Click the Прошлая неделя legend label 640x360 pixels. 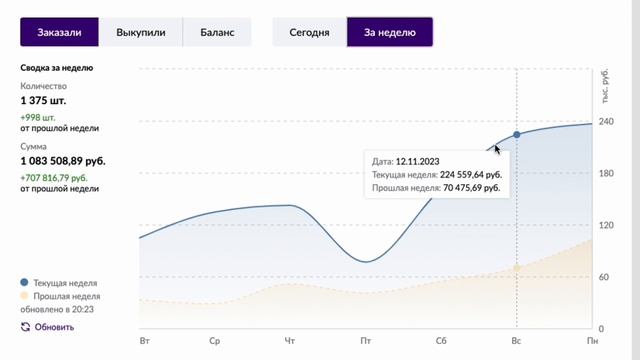(x=67, y=296)
